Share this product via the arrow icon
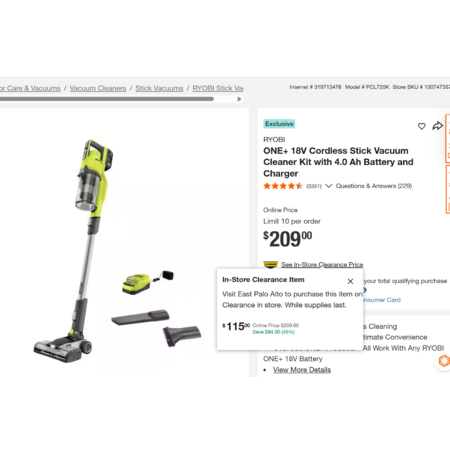The image size is (450, 450). coord(438,126)
